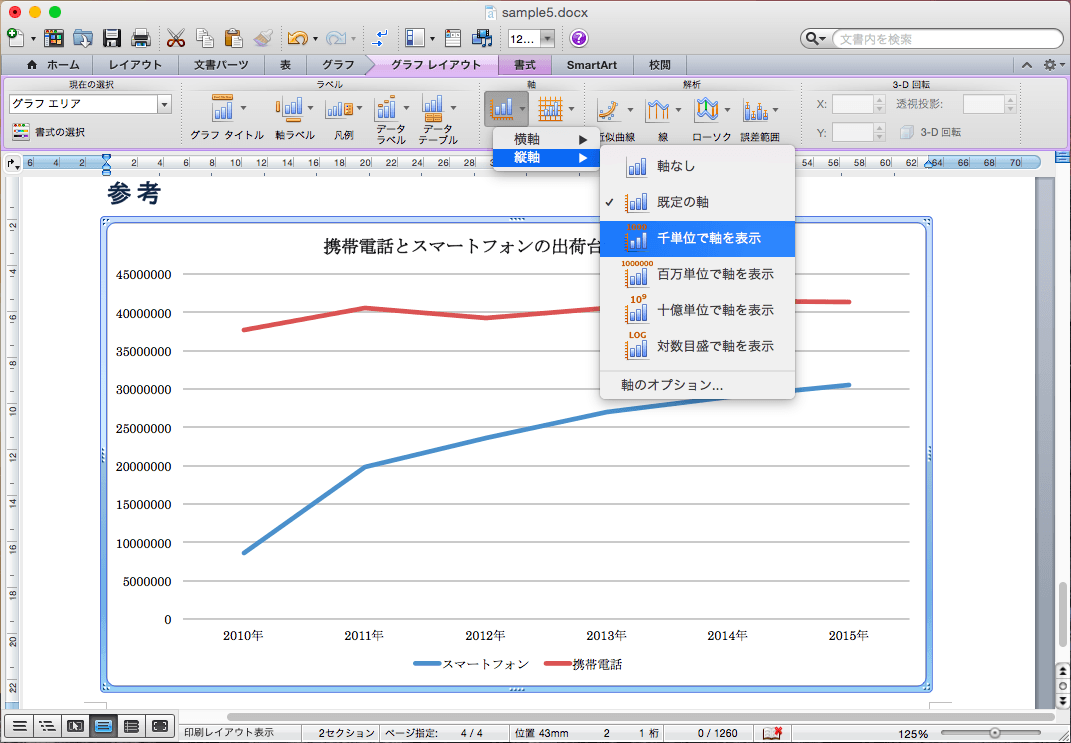Click the Gridlines icon in Axes group
1071x743 pixels.
(551, 109)
